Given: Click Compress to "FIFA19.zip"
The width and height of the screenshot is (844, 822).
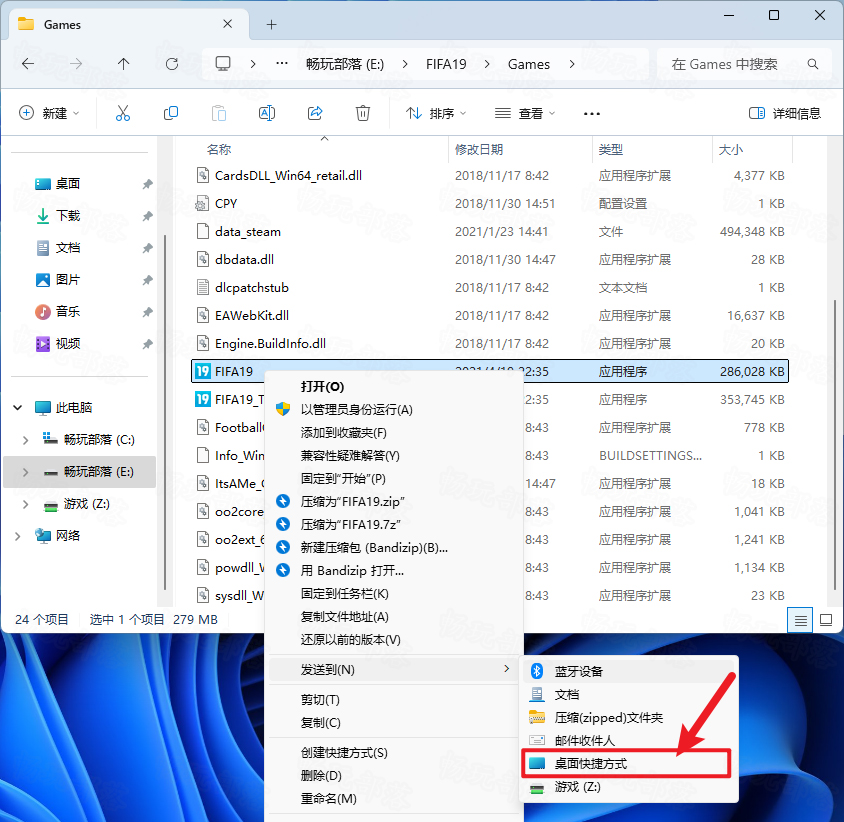Looking at the screenshot, I should [395, 502].
